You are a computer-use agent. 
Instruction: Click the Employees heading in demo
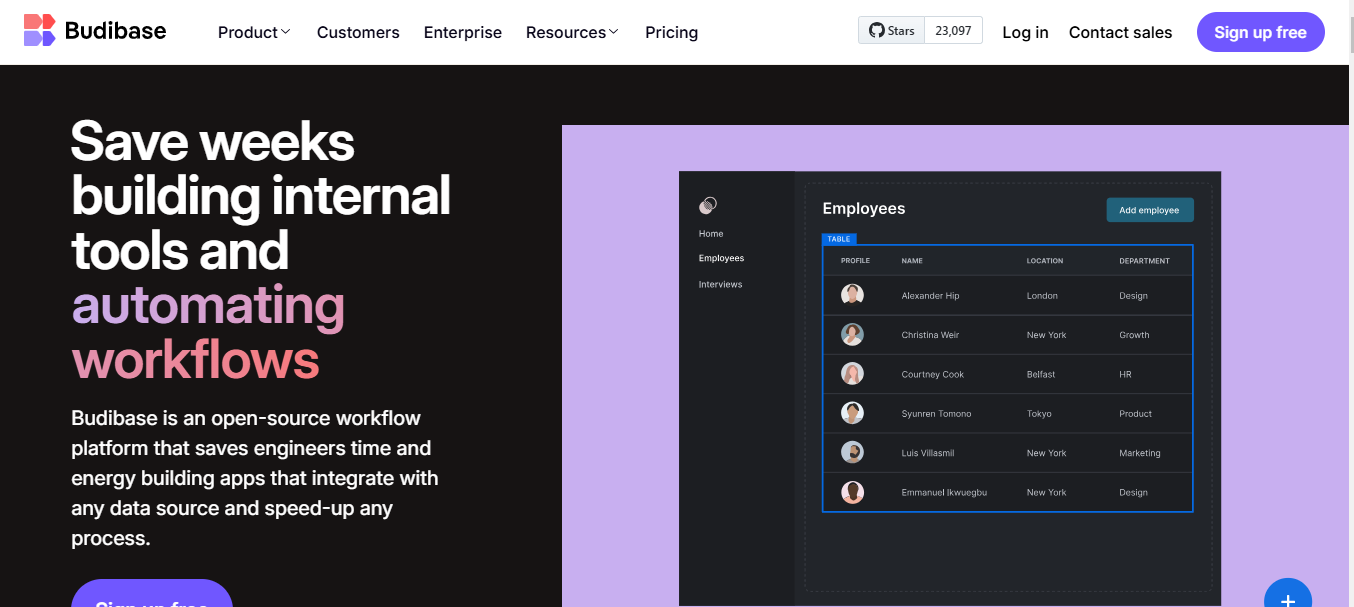coord(864,208)
